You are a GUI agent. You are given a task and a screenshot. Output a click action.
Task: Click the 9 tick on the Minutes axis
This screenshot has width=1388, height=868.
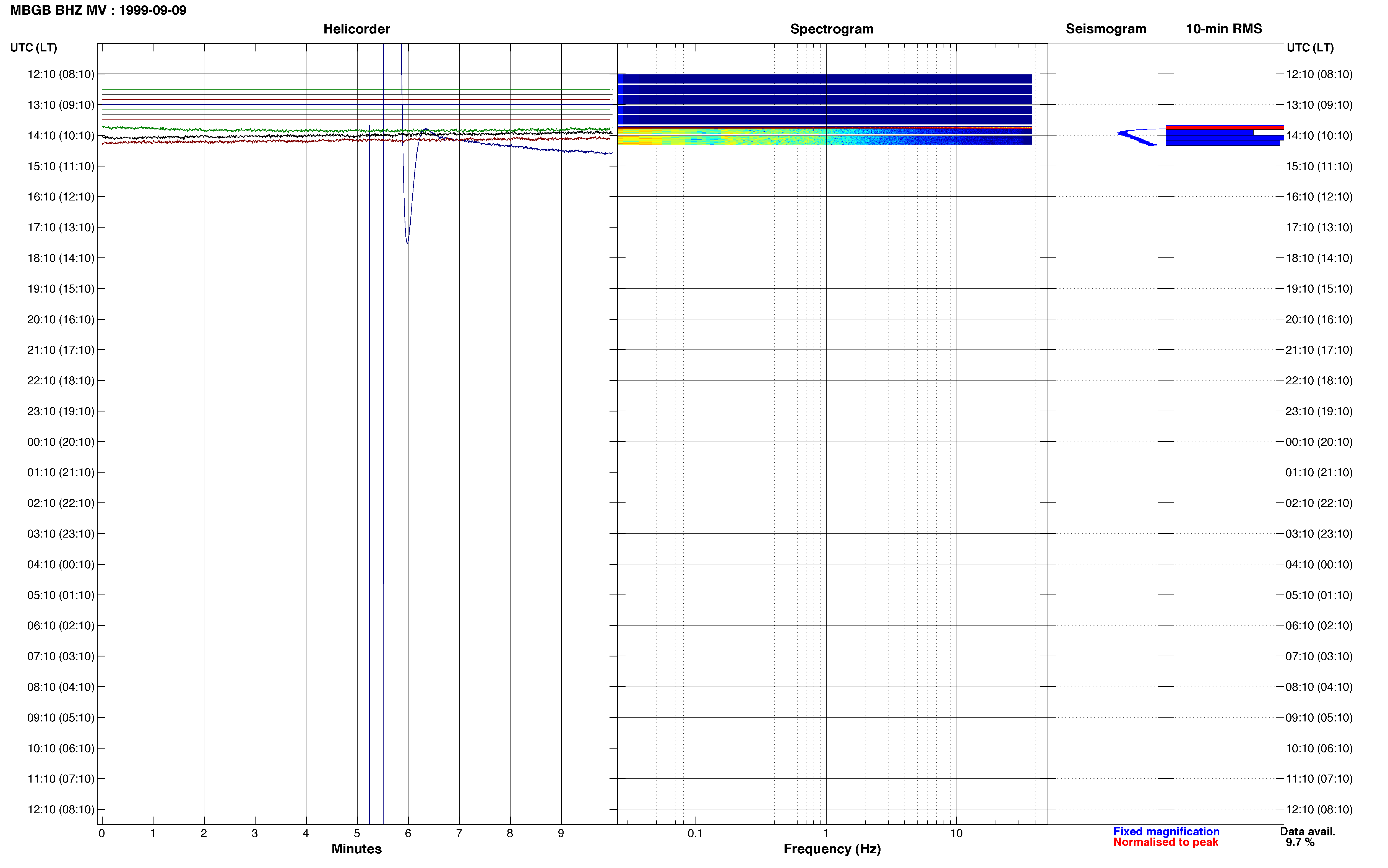click(x=561, y=833)
